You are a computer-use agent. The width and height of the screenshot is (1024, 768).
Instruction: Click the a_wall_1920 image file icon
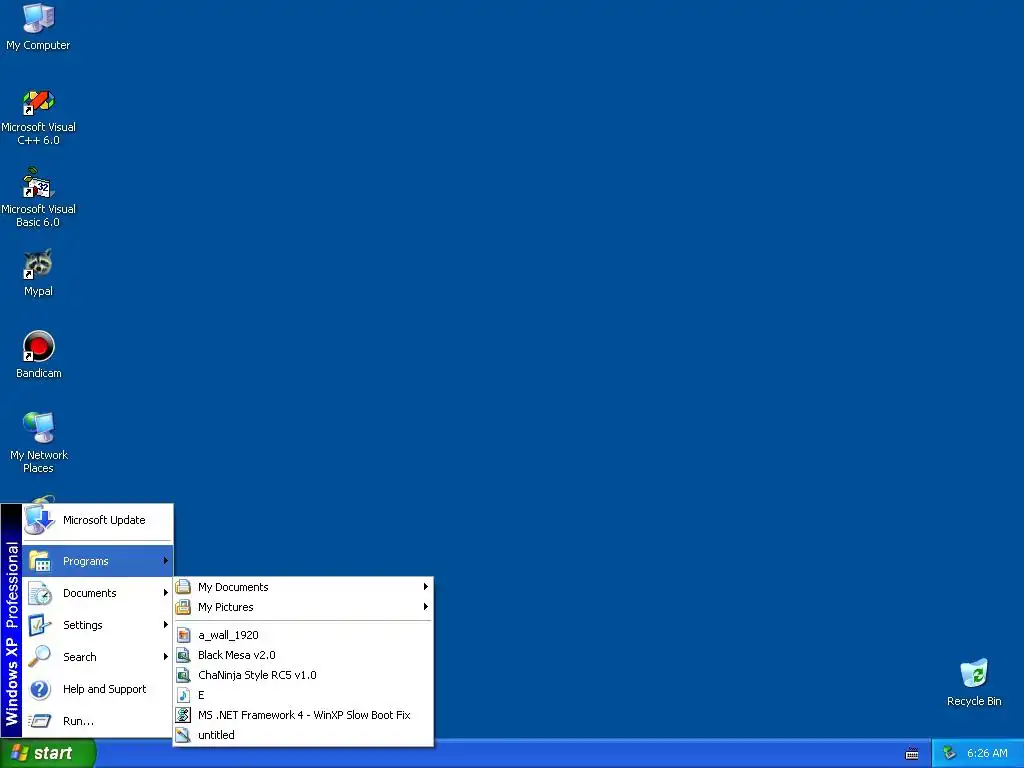point(184,635)
